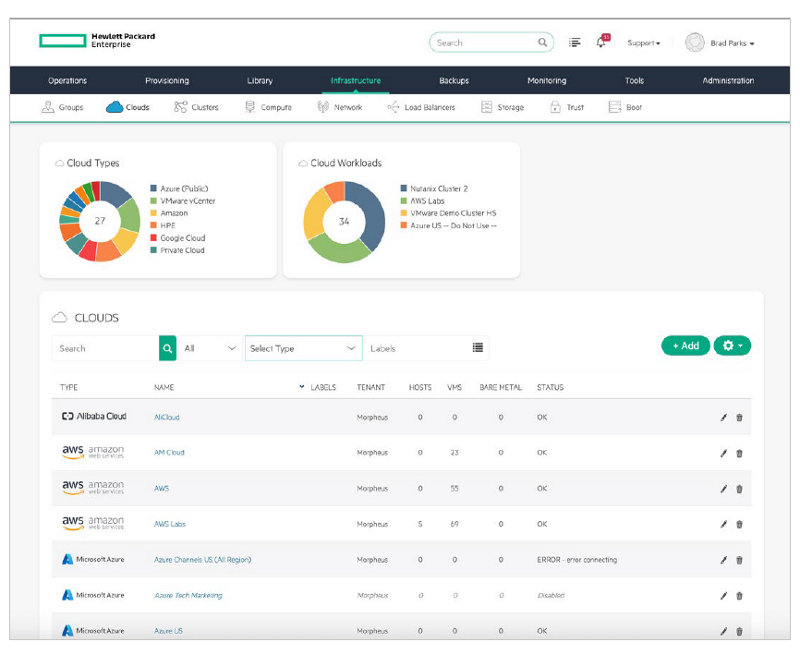Edit the AWS Labs row
Image resolution: width=800 pixels, height=659 pixels.
coord(723,524)
